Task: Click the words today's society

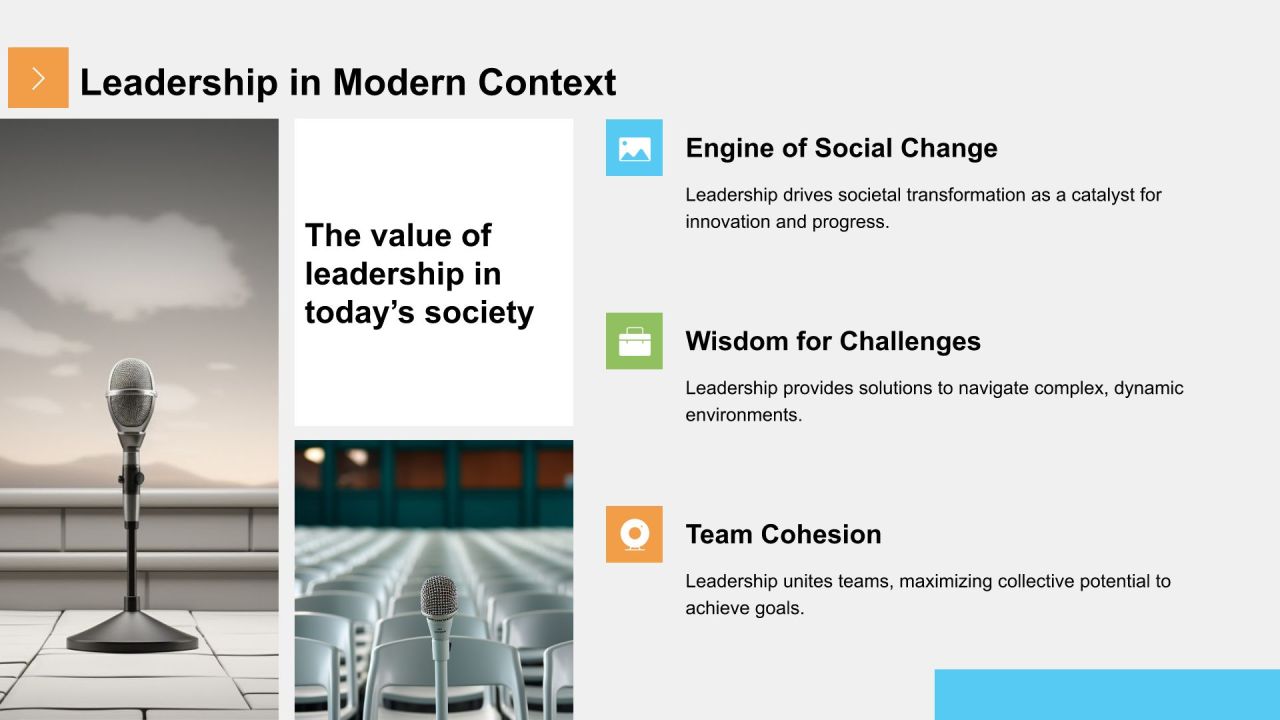Action: (419, 312)
